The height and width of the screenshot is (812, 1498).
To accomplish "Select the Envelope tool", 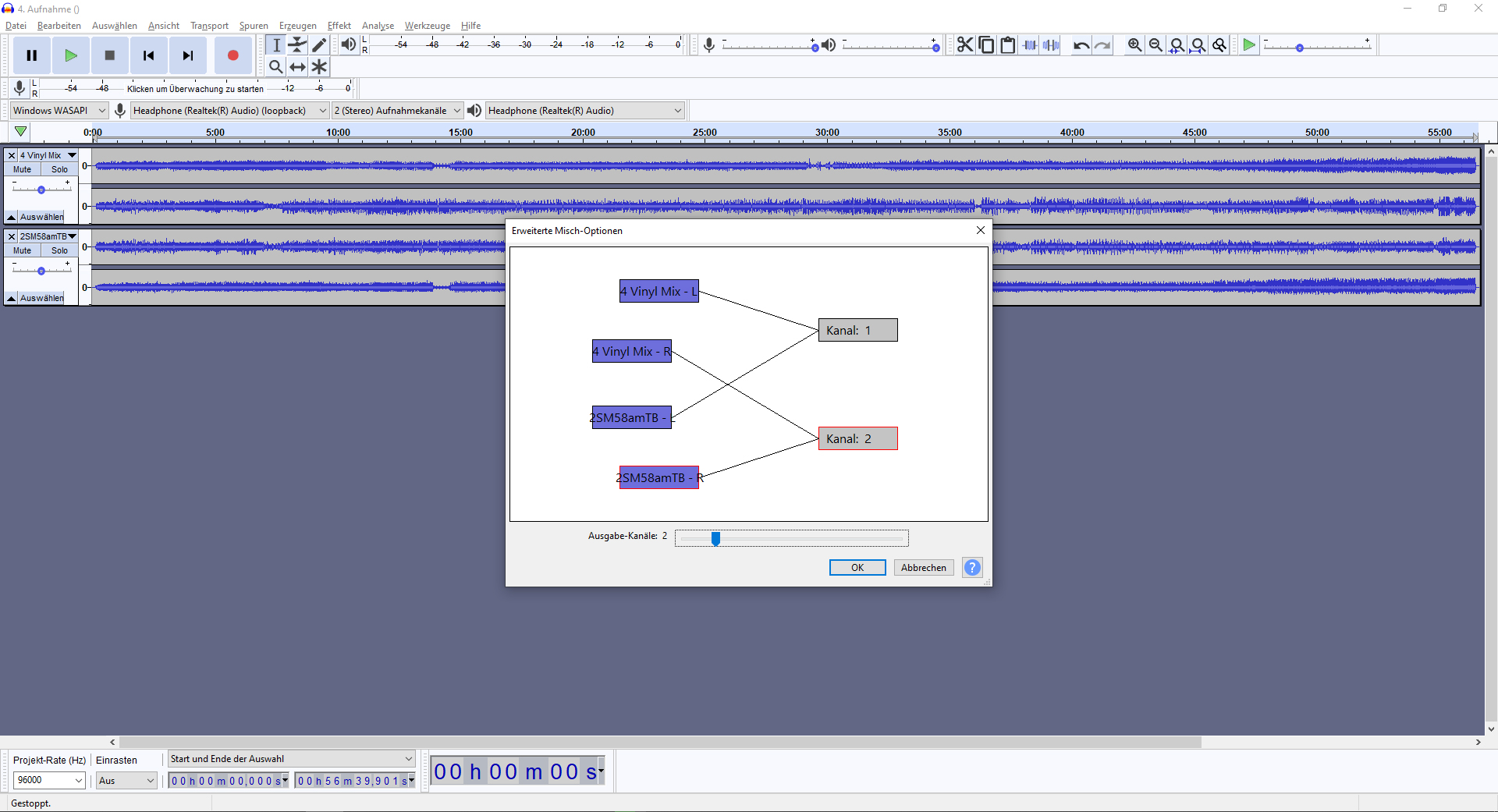I will click(x=297, y=44).
